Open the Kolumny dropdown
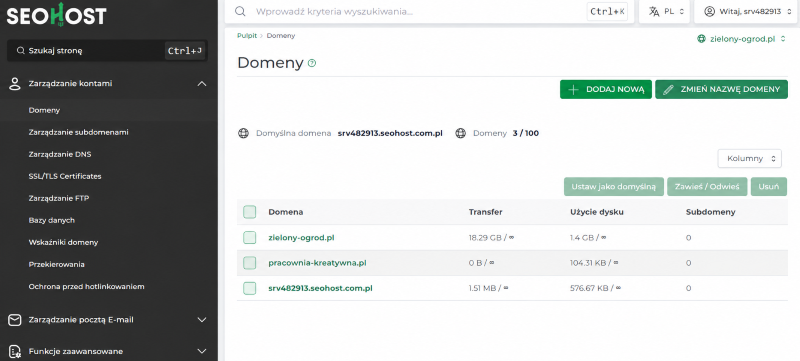The height and width of the screenshot is (361, 800). point(749,159)
